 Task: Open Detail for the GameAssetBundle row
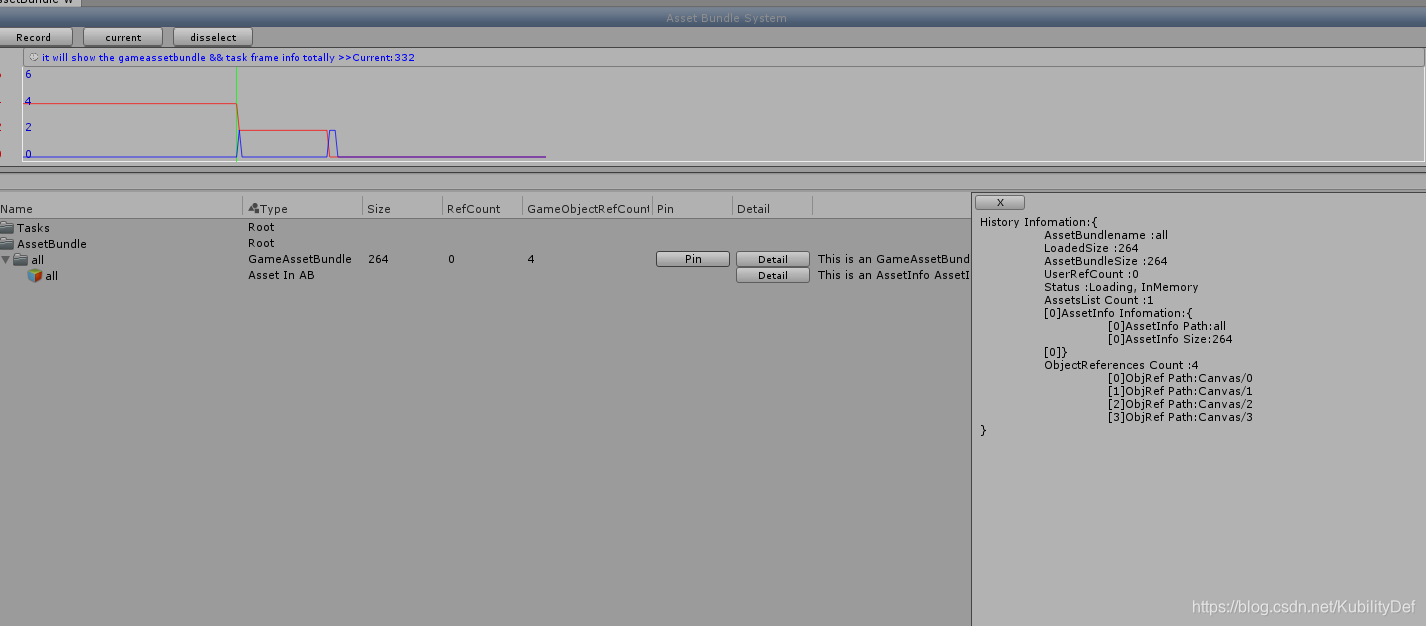click(773, 259)
